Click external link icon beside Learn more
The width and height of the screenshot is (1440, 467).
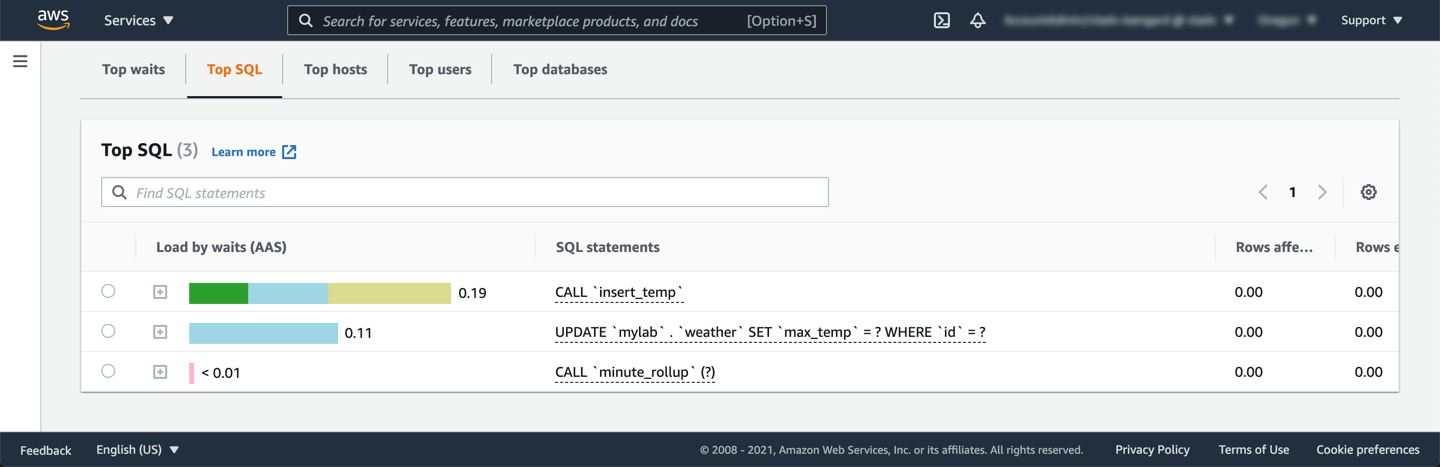tap(289, 152)
